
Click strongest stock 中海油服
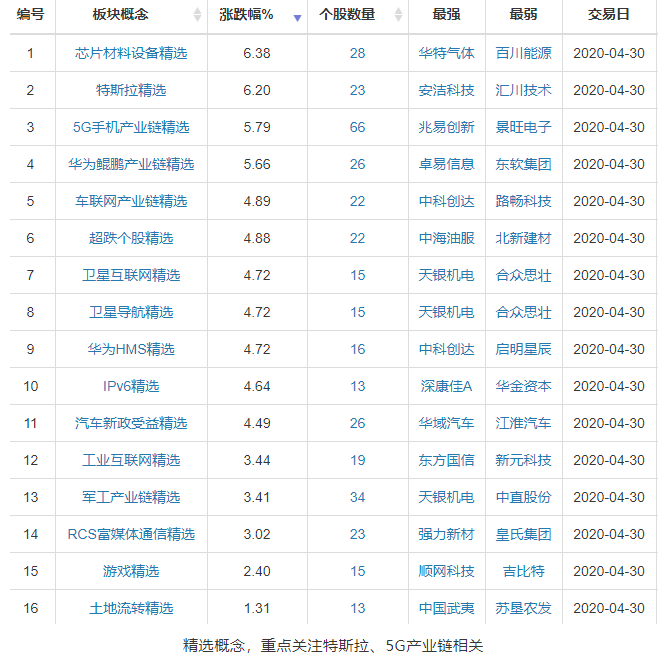pyautogui.click(x=447, y=238)
